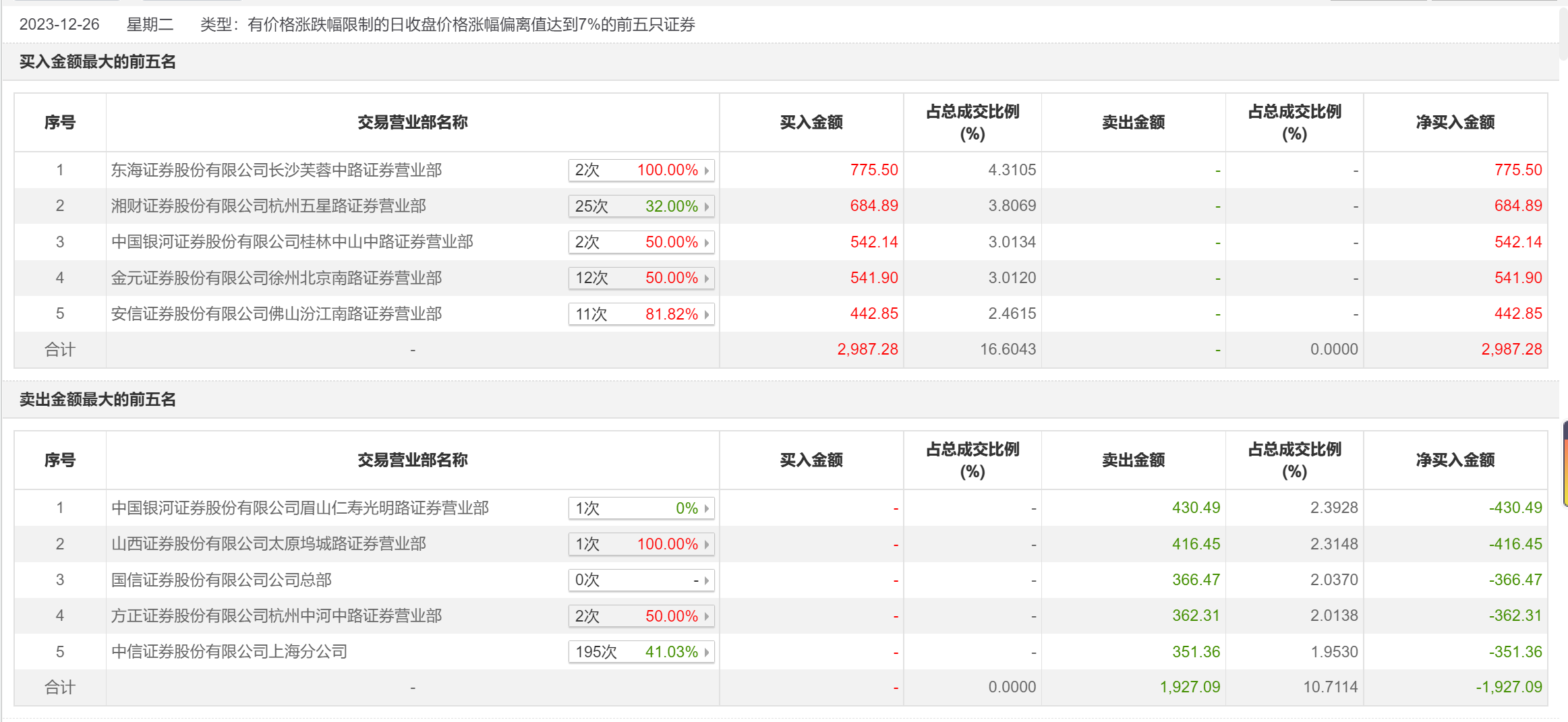
Task: Open 东海证券长沙芙蓉中路证券营业部 link
Action: 277,170
